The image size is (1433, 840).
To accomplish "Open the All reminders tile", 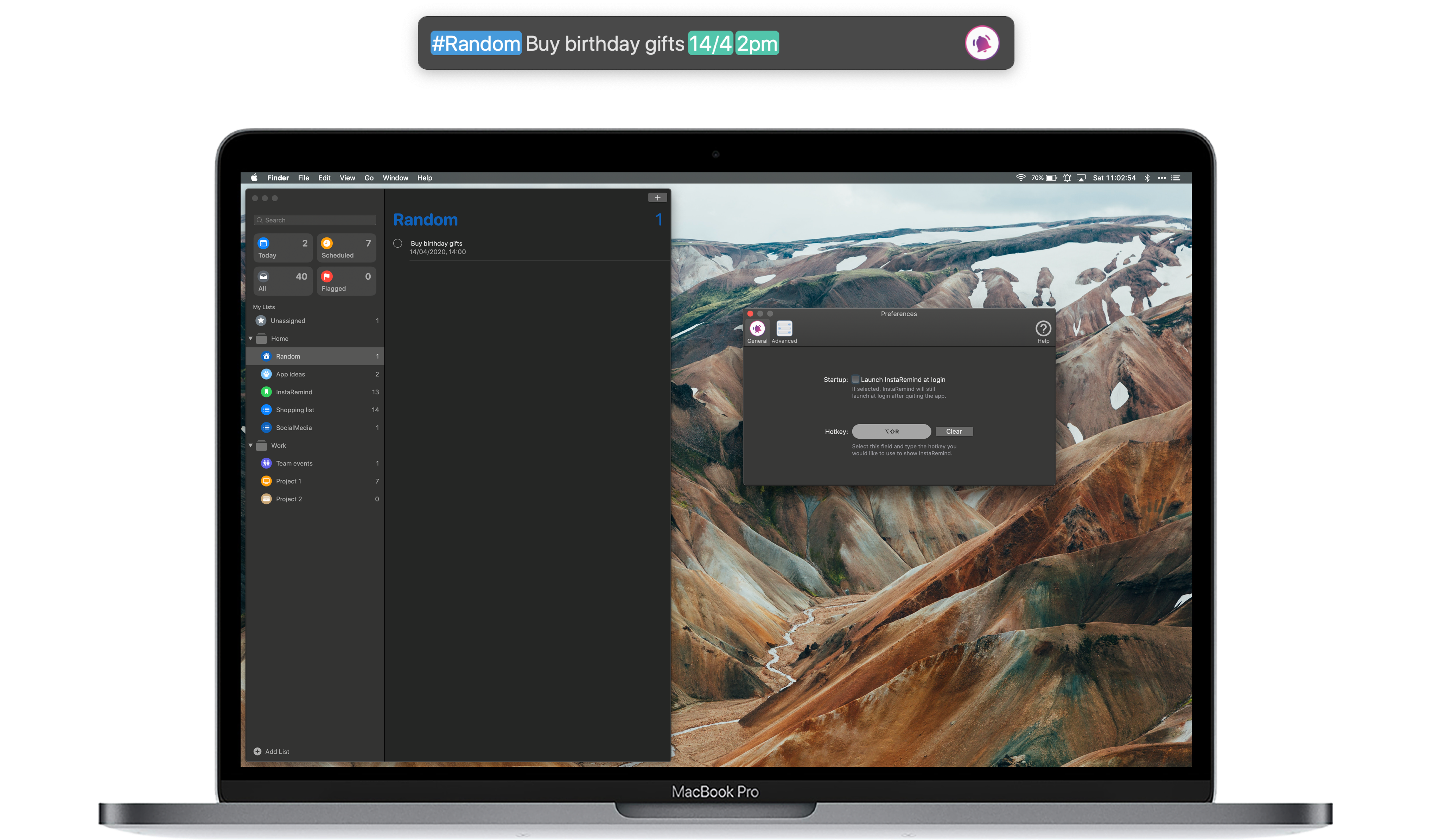I will pos(283,281).
